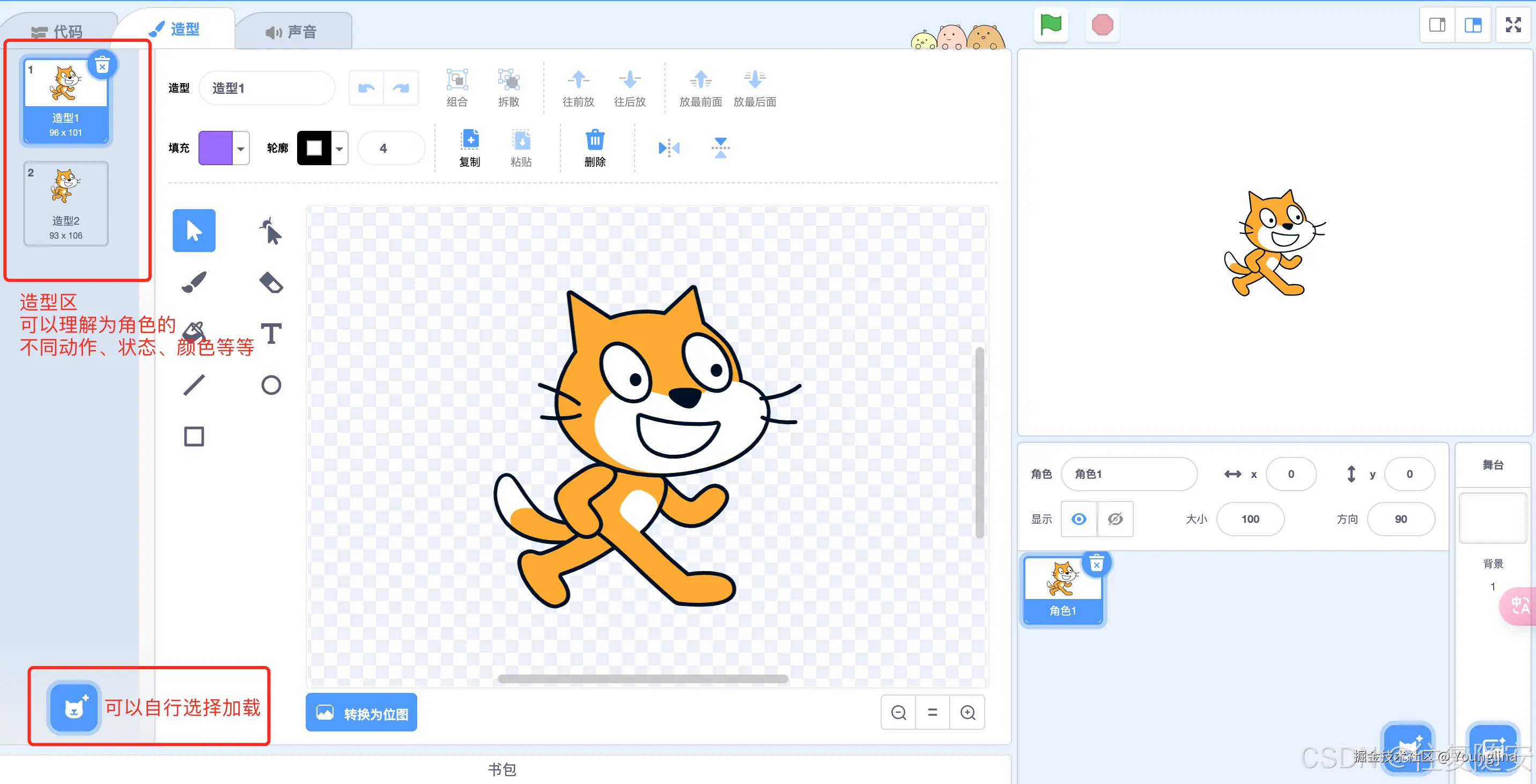Open the fill color dropdown
Image resolution: width=1536 pixels, height=784 pixels.
click(x=241, y=149)
